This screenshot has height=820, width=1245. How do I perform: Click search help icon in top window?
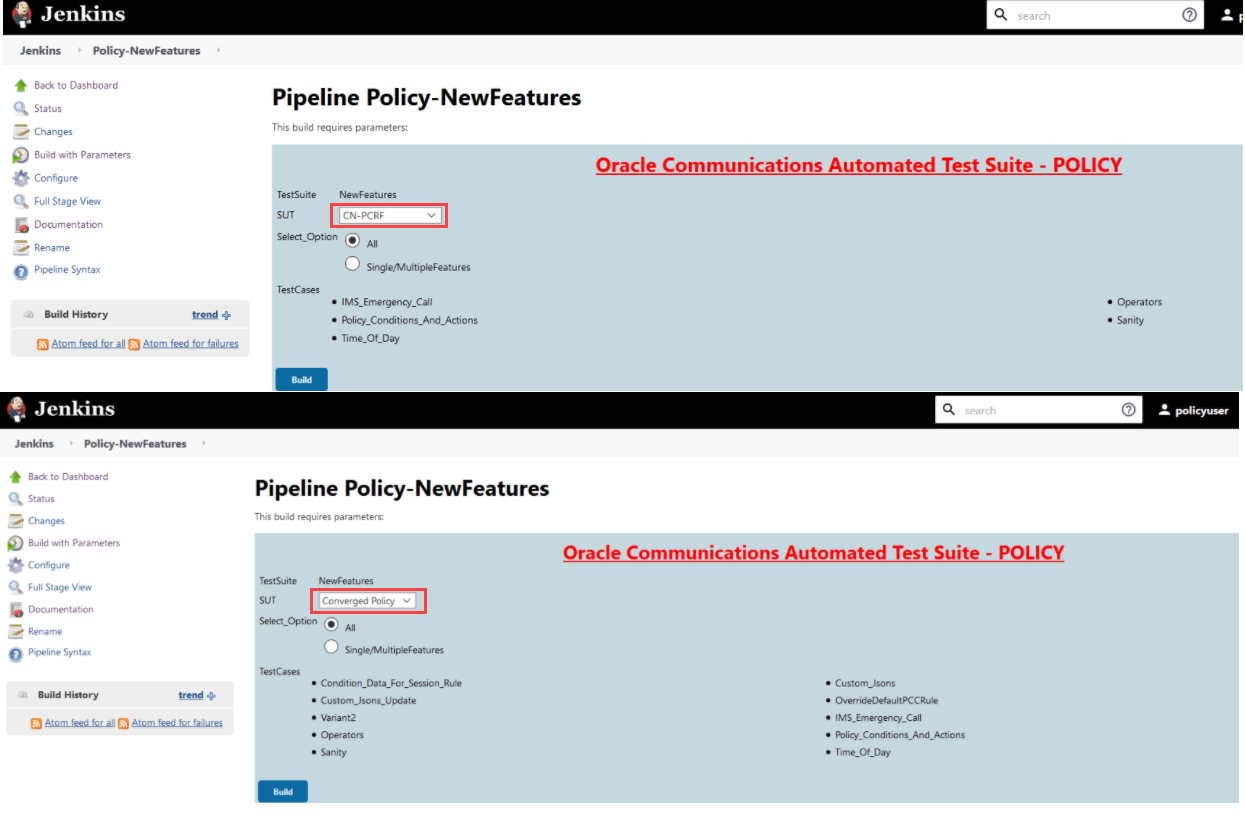(x=1189, y=15)
